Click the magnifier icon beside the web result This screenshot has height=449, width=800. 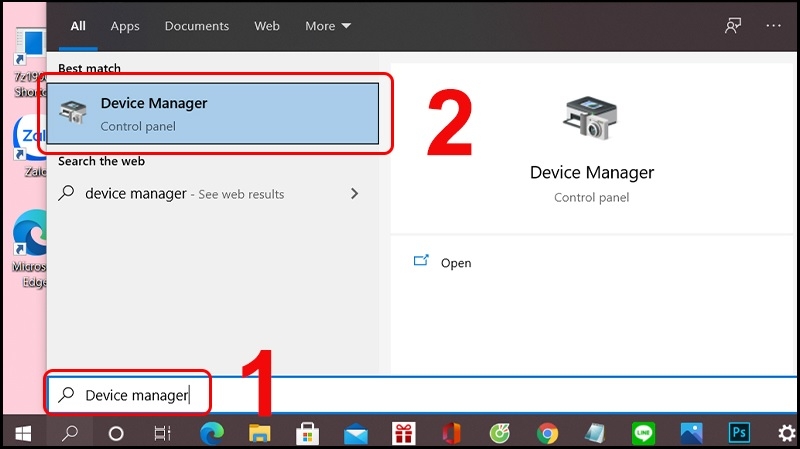pyautogui.click(x=66, y=193)
